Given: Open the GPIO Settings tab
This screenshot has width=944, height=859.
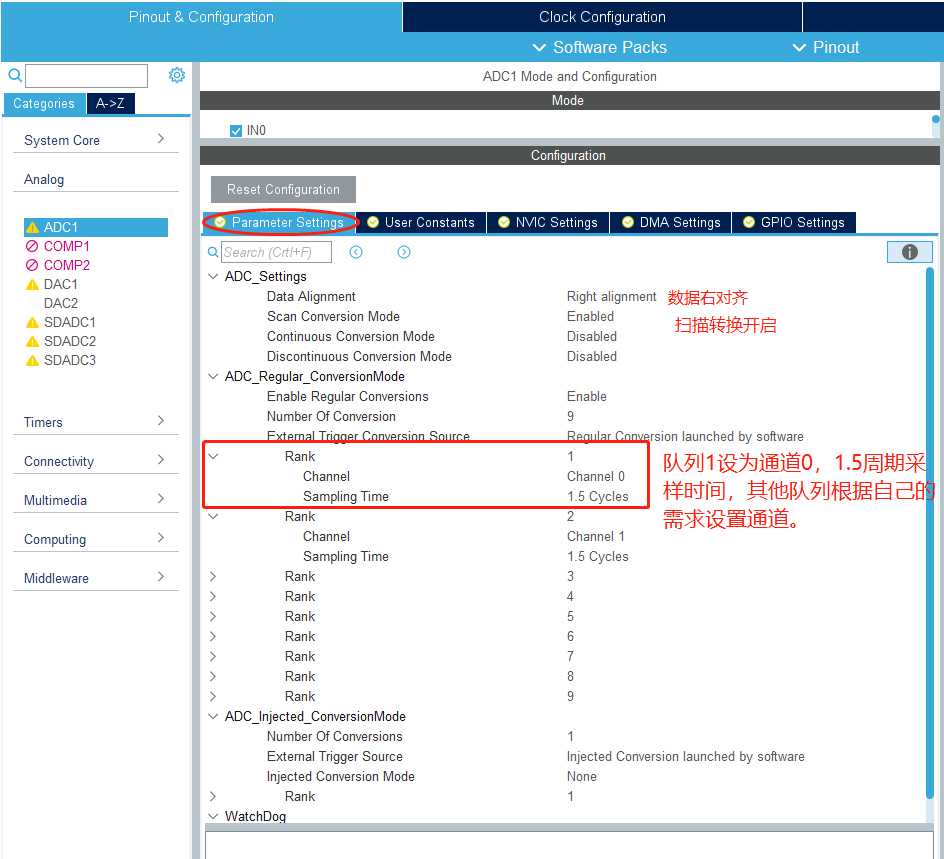Looking at the screenshot, I should 793,223.
